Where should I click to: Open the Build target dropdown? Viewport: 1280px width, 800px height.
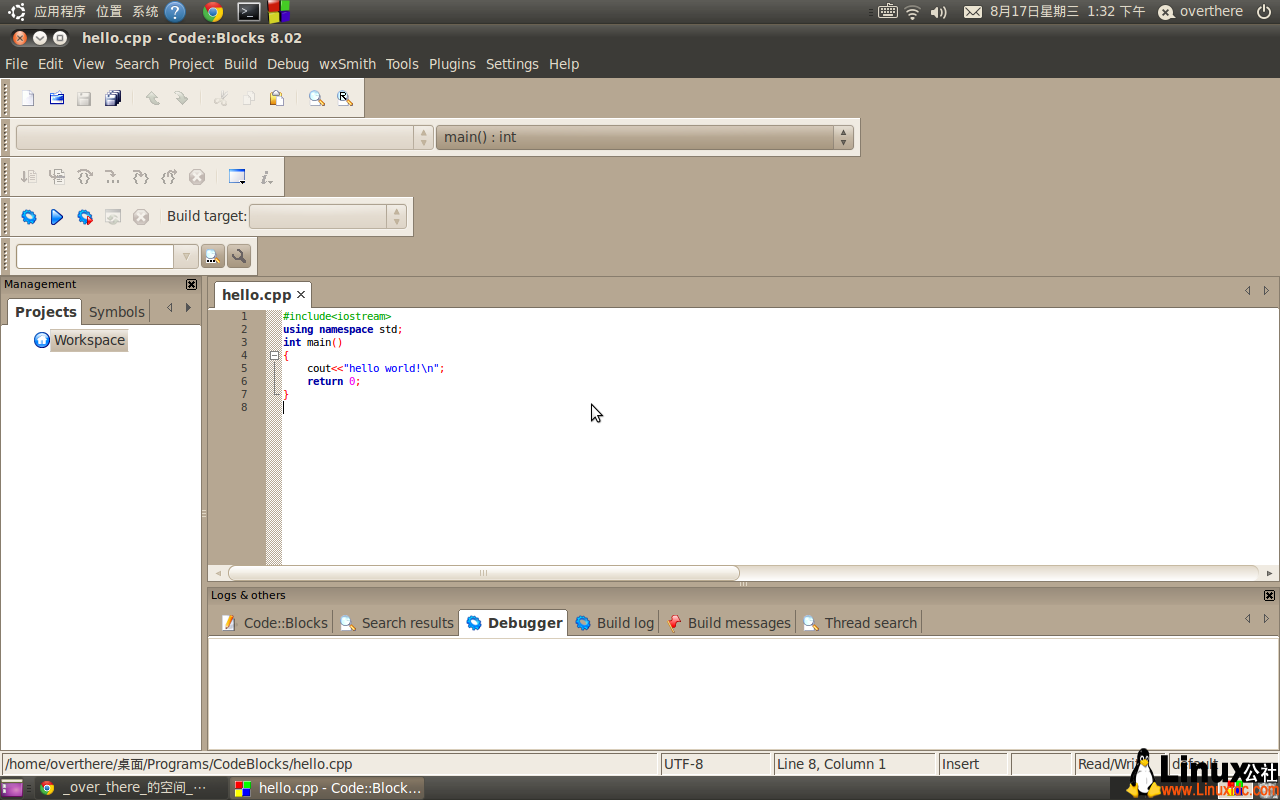(397, 216)
